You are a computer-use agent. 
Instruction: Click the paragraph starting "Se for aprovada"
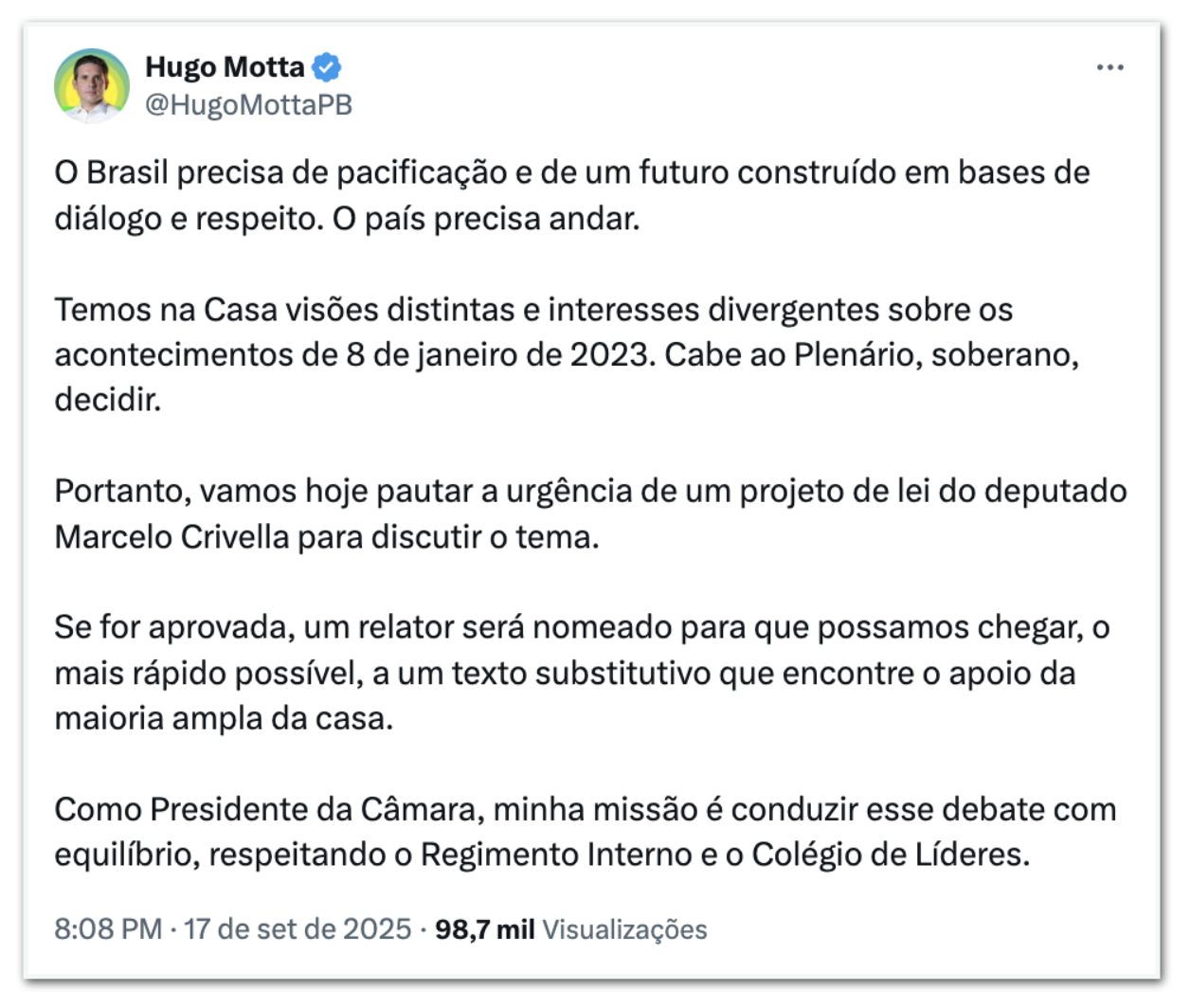tap(578, 673)
